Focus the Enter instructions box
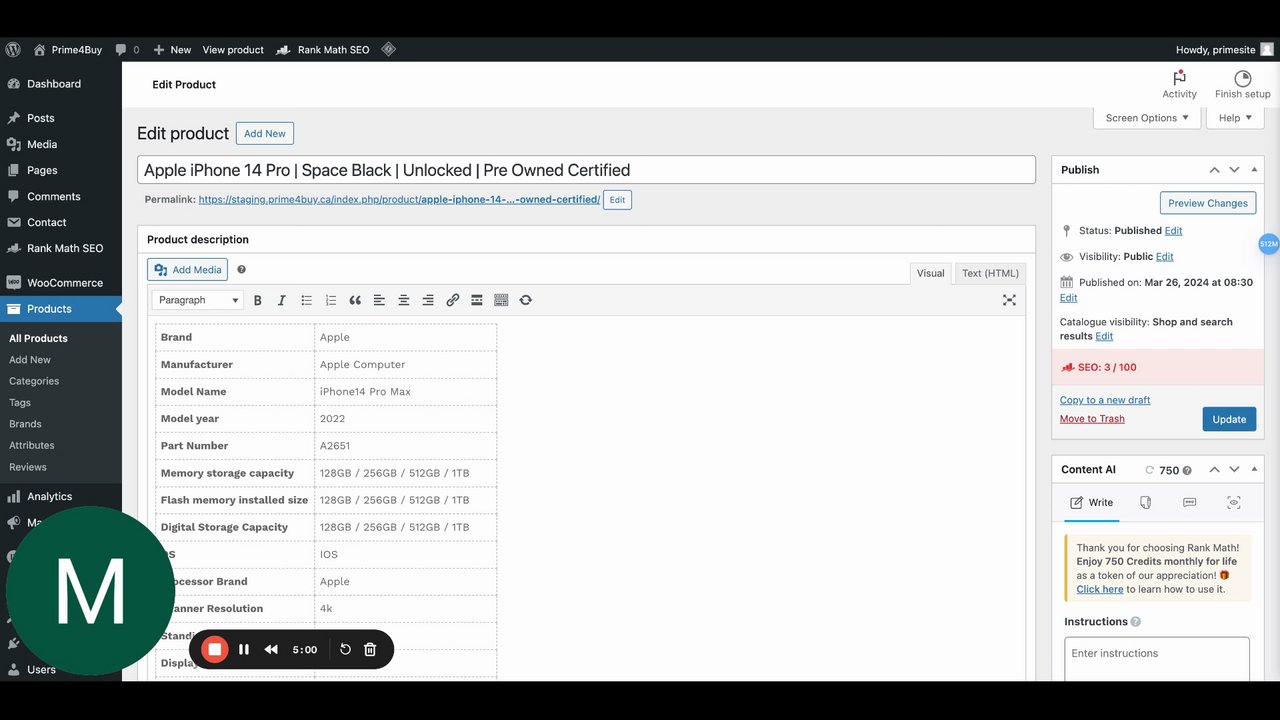Screen dimensions: 1280x720 [1157, 658]
